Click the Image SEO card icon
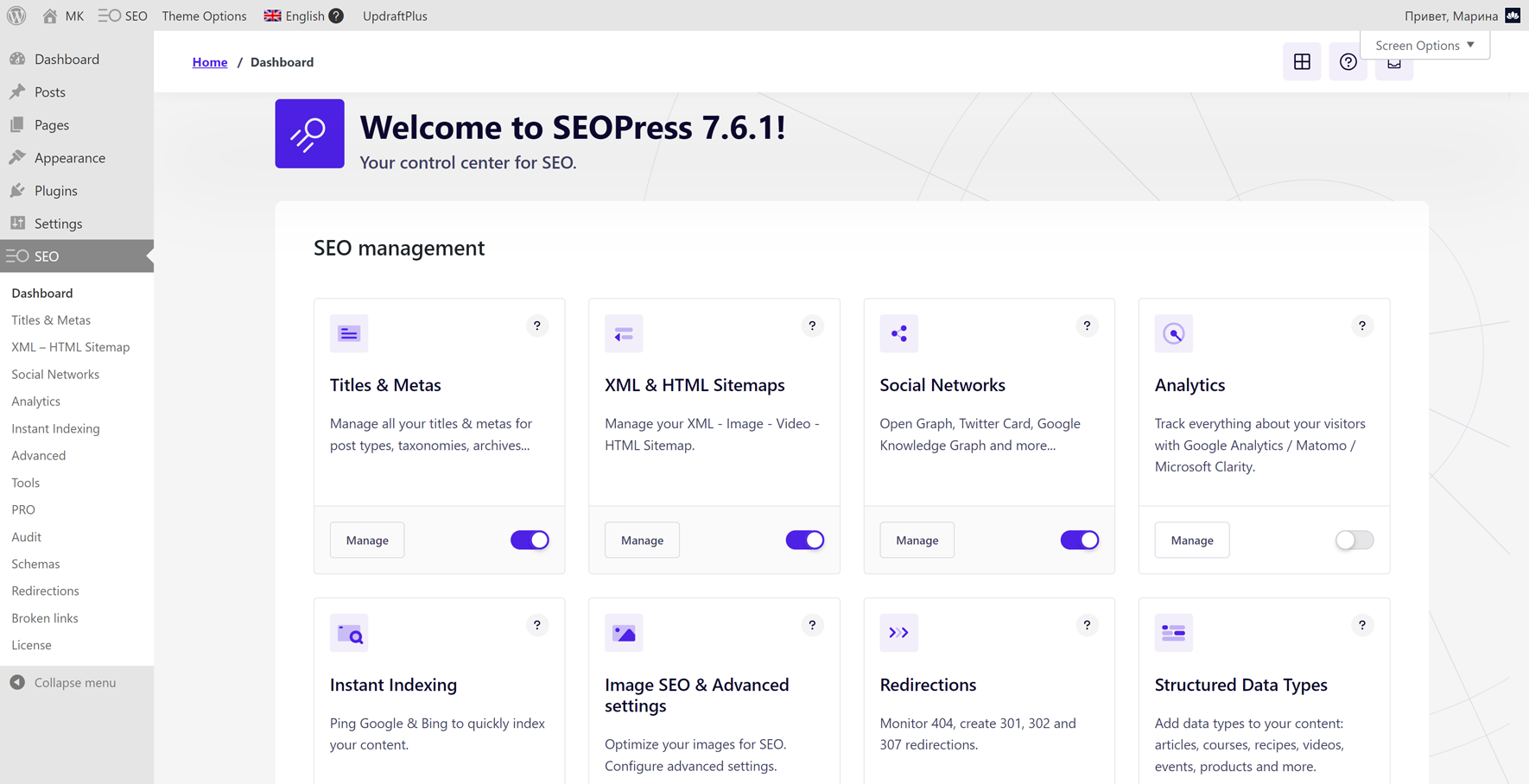The height and width of the screenshot is (784, 1529). (x=624, y=633)
